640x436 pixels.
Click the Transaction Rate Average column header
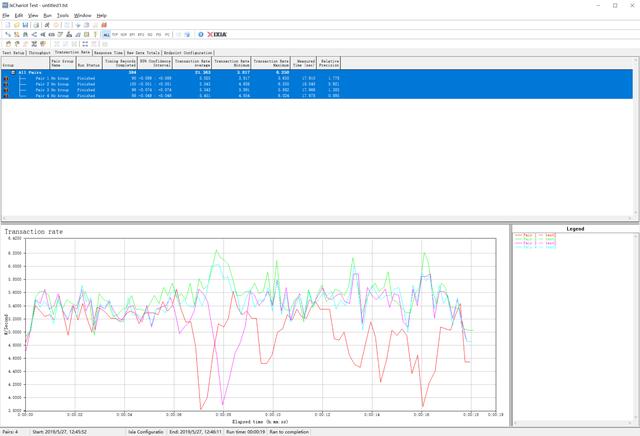click(x=192, y=62)
